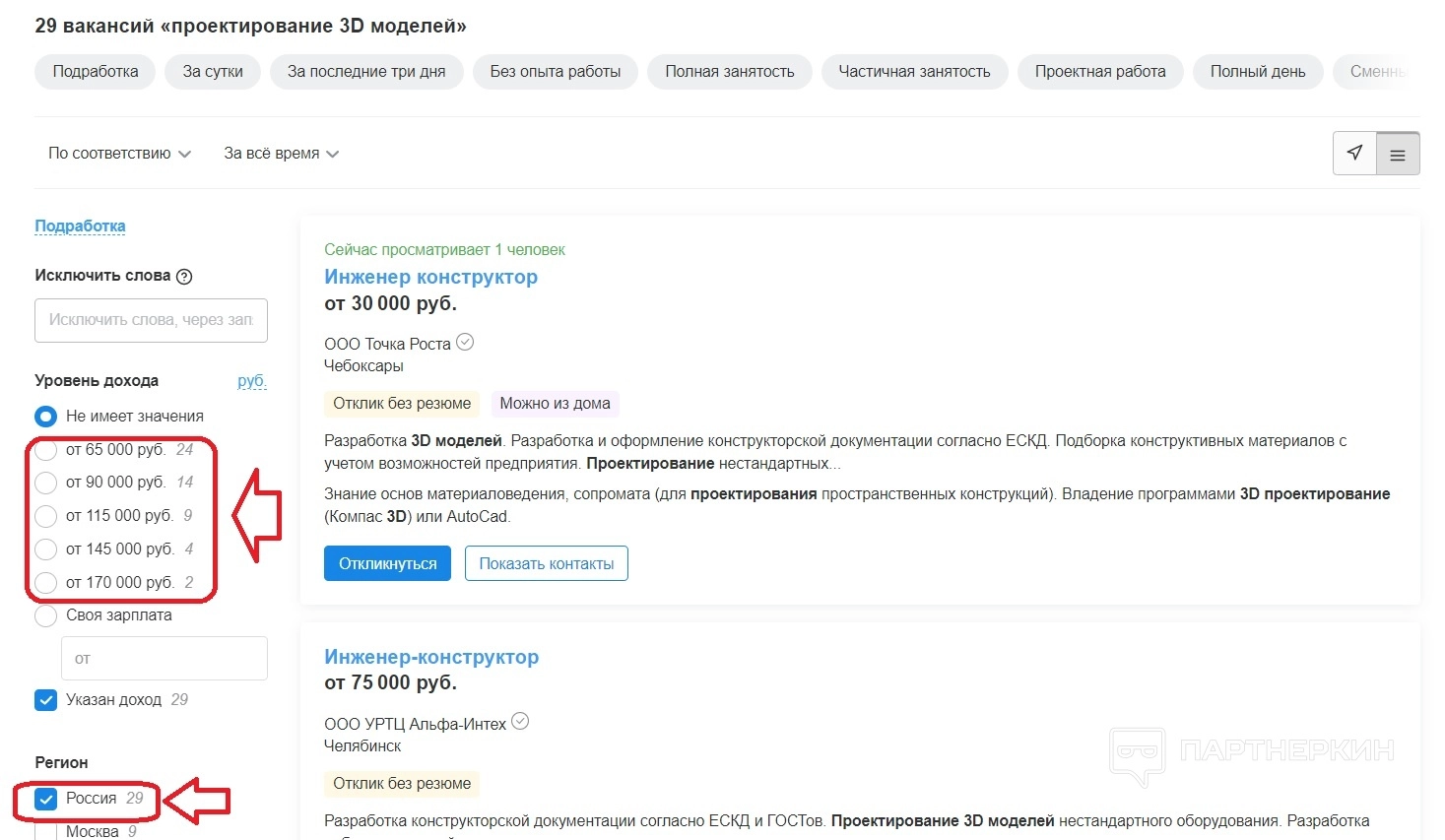Click the Подработка sidebar link

[x=80, y=226]
